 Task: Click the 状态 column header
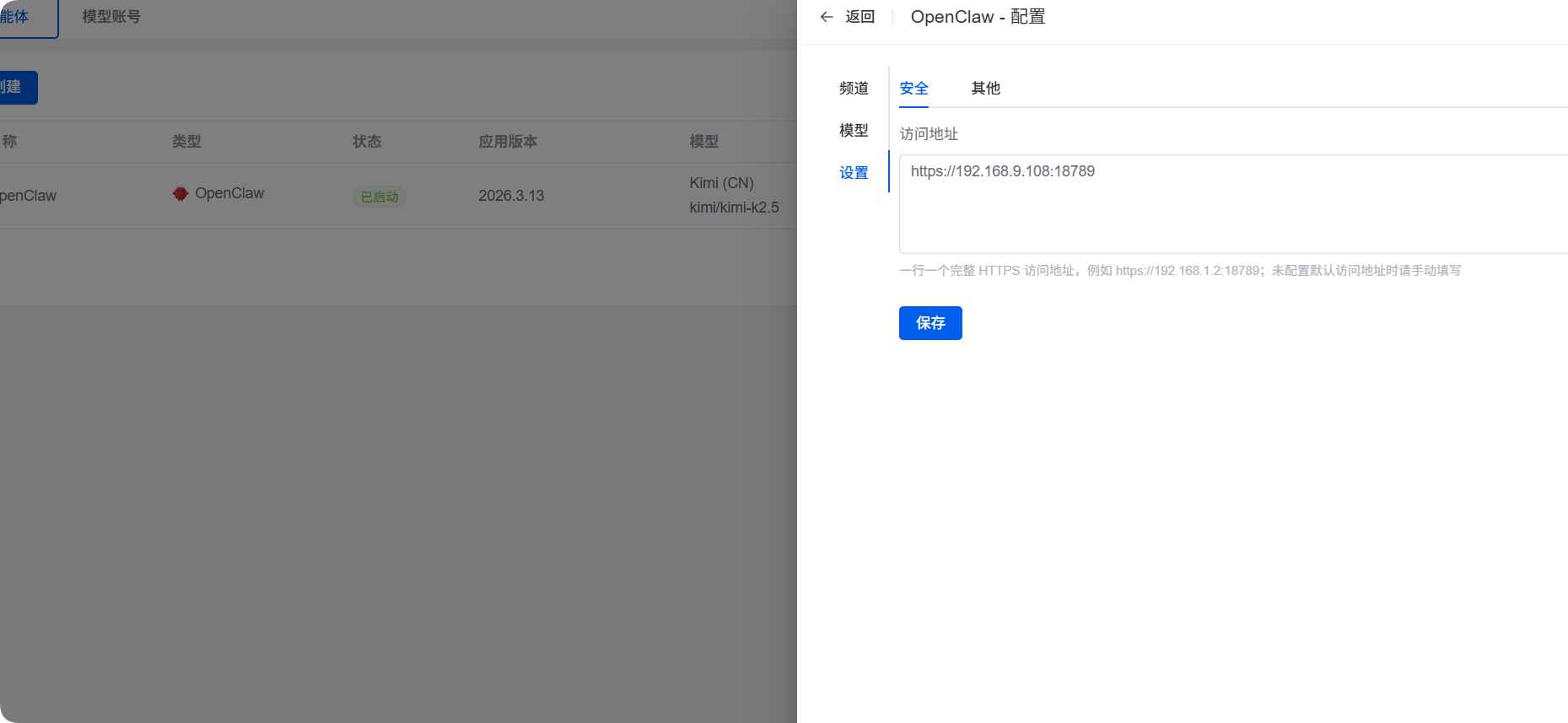tap(367, 142)
